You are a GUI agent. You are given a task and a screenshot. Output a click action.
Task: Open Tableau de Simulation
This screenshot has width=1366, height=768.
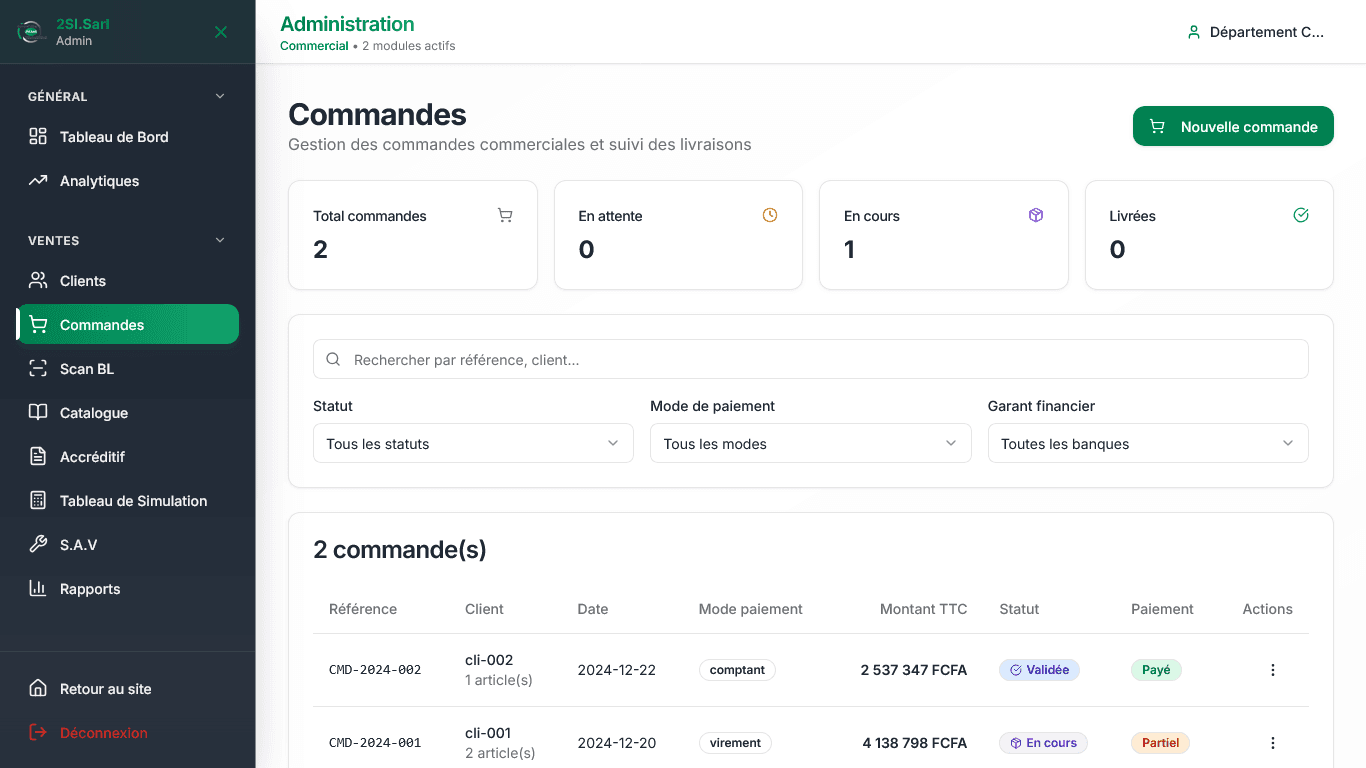128,501
